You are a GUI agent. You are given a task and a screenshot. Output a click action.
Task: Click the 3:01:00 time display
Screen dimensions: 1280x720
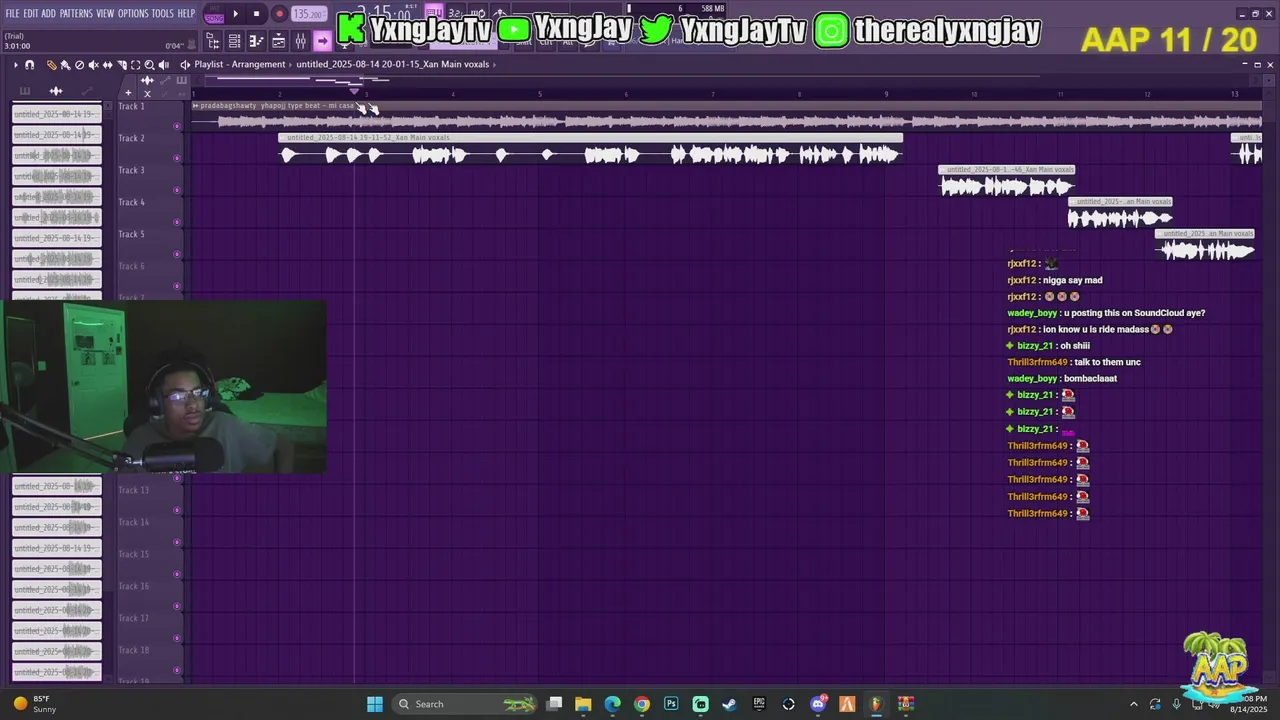[17, 46]
